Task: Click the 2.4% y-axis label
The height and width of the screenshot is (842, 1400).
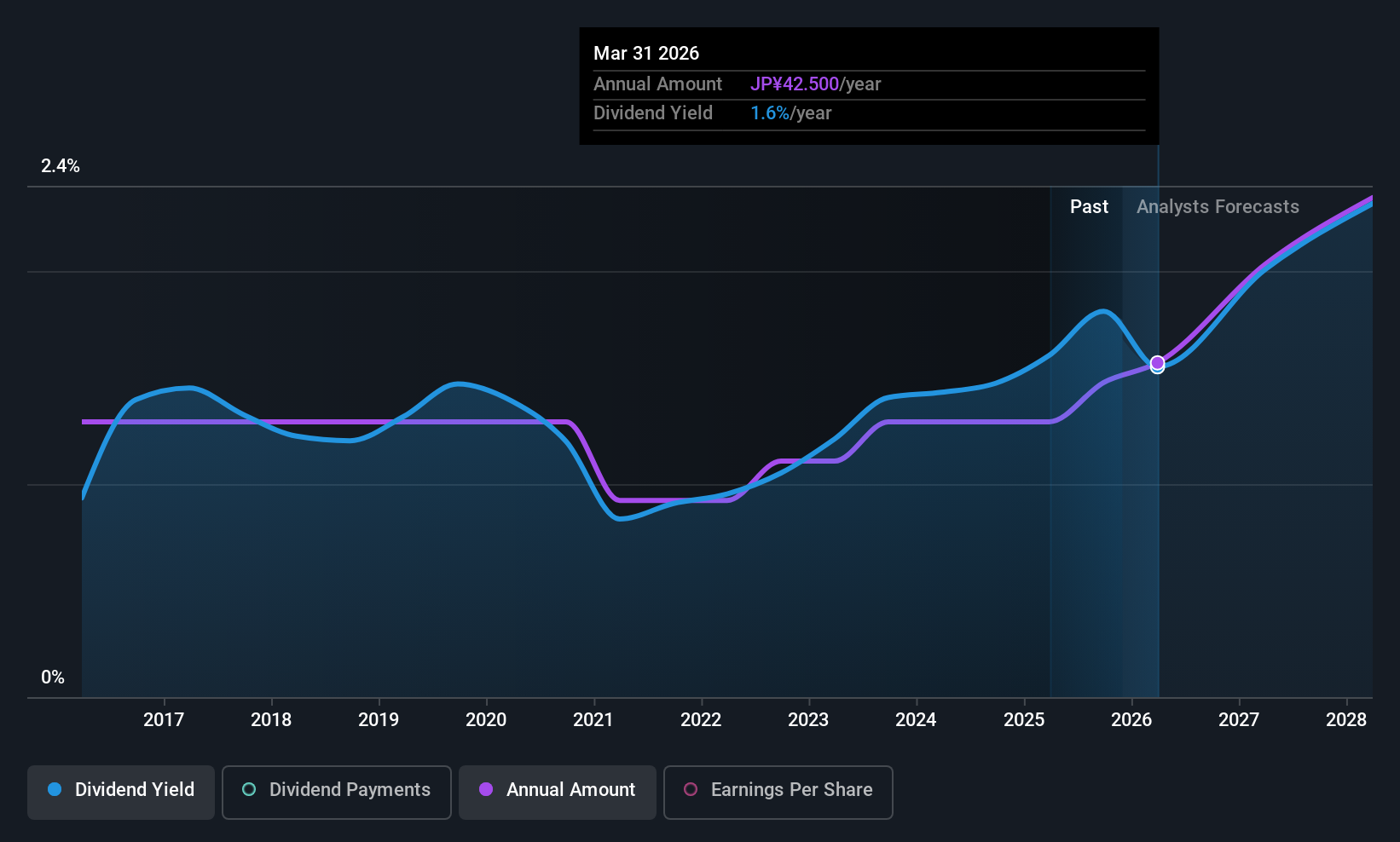Action: 61,166
